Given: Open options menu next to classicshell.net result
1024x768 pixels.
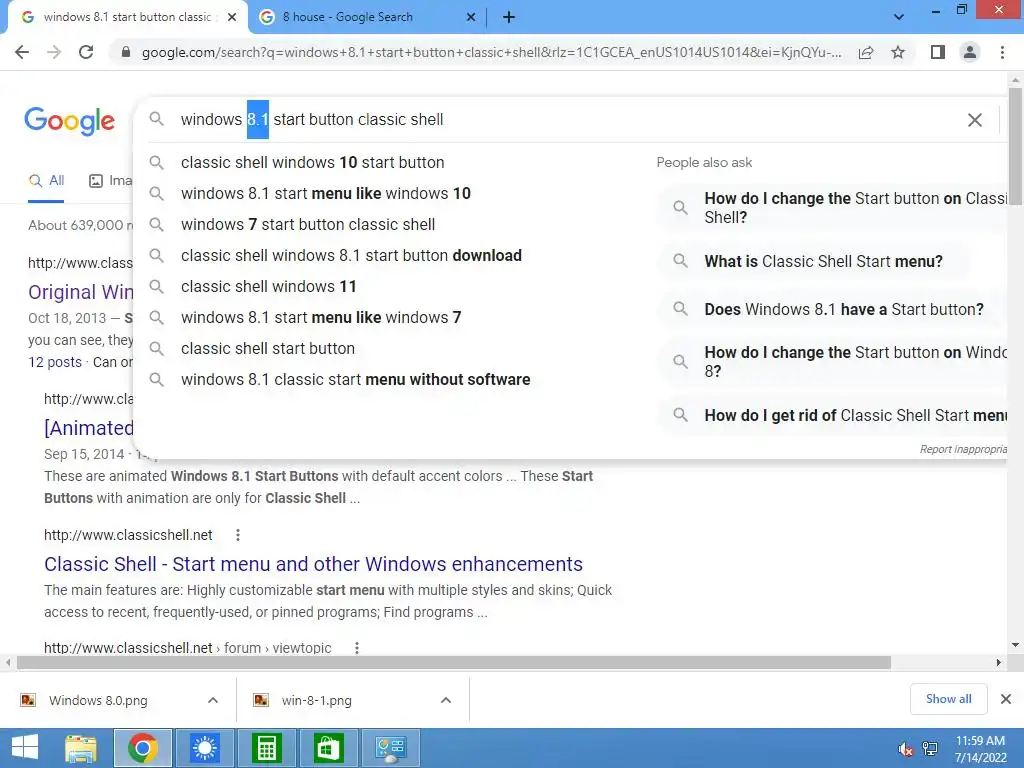Looking at the screenshot, I should point(238,536).
